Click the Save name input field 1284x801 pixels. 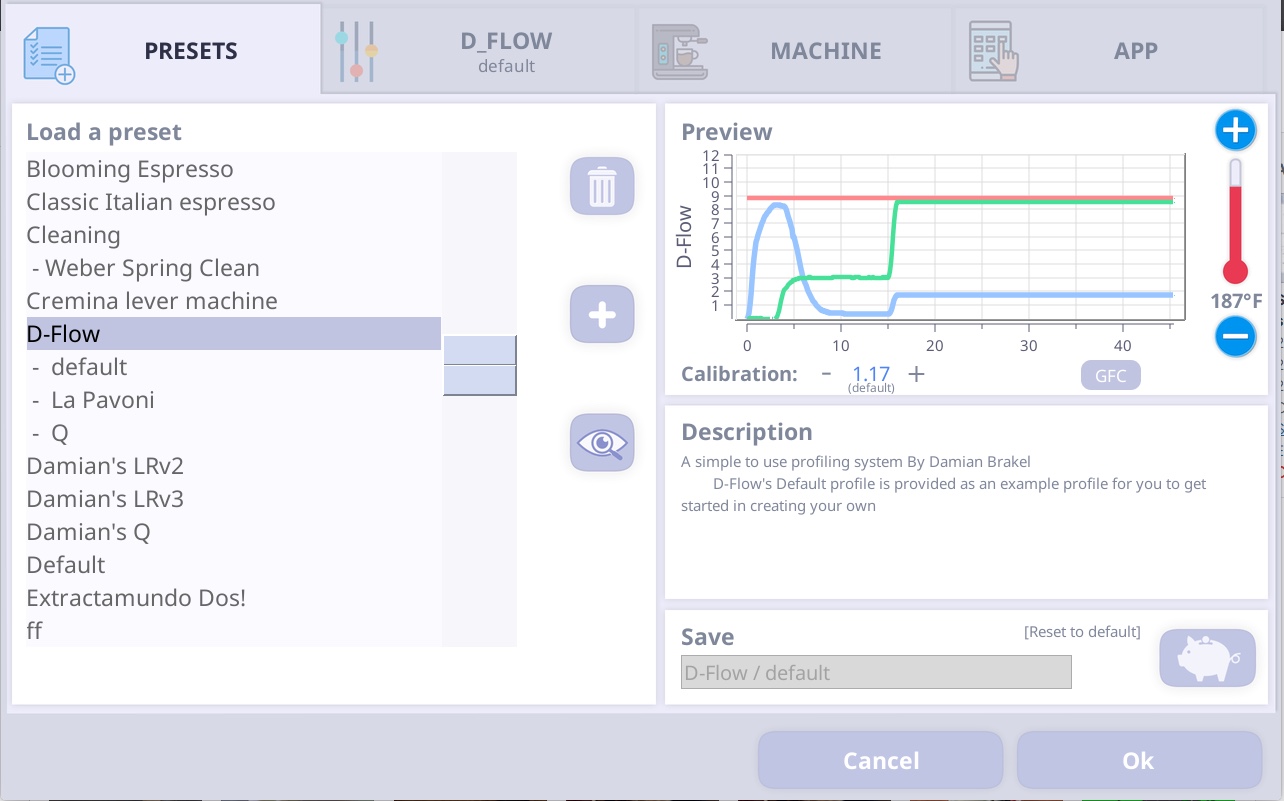point(876,672)
